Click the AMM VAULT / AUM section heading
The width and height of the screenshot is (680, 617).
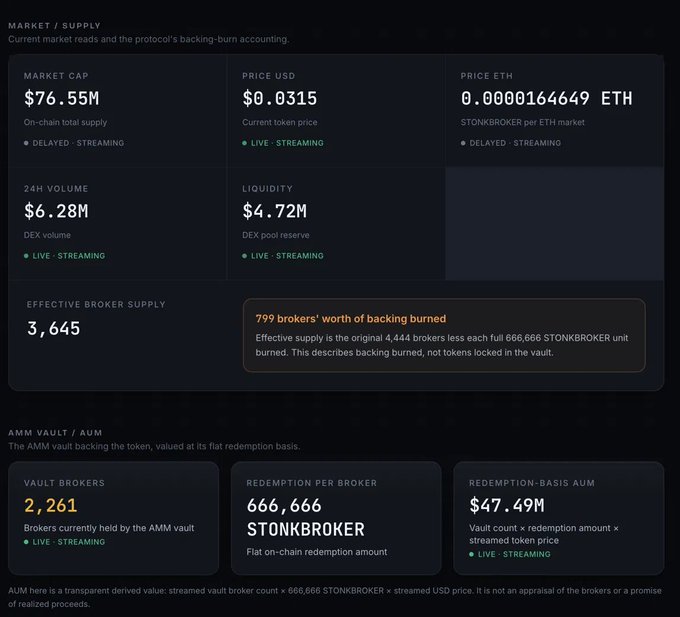[55, 433]
